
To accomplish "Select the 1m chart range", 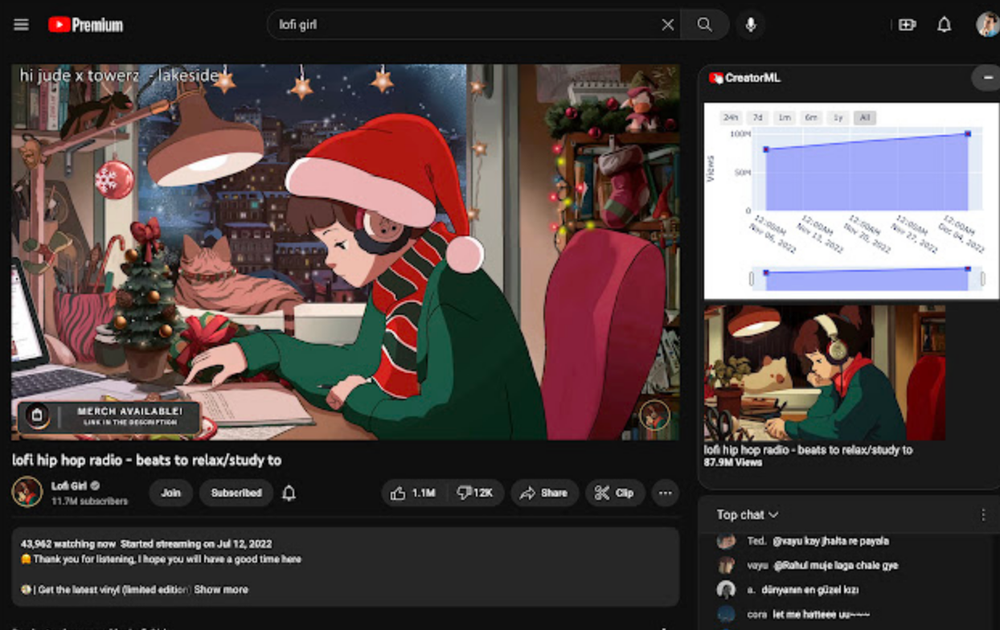I will [784, 117].
